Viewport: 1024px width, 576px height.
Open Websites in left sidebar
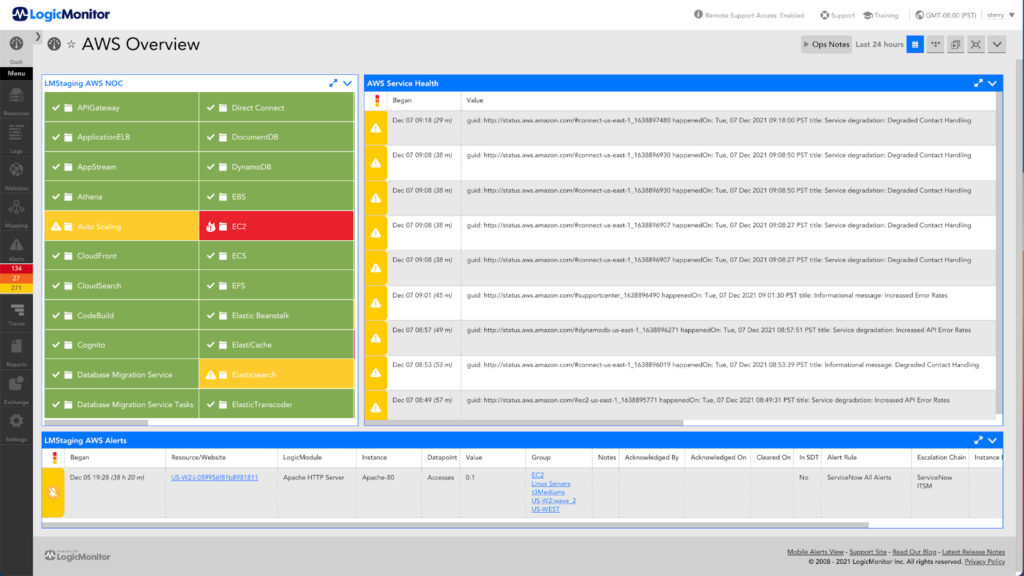coord(16,175)
